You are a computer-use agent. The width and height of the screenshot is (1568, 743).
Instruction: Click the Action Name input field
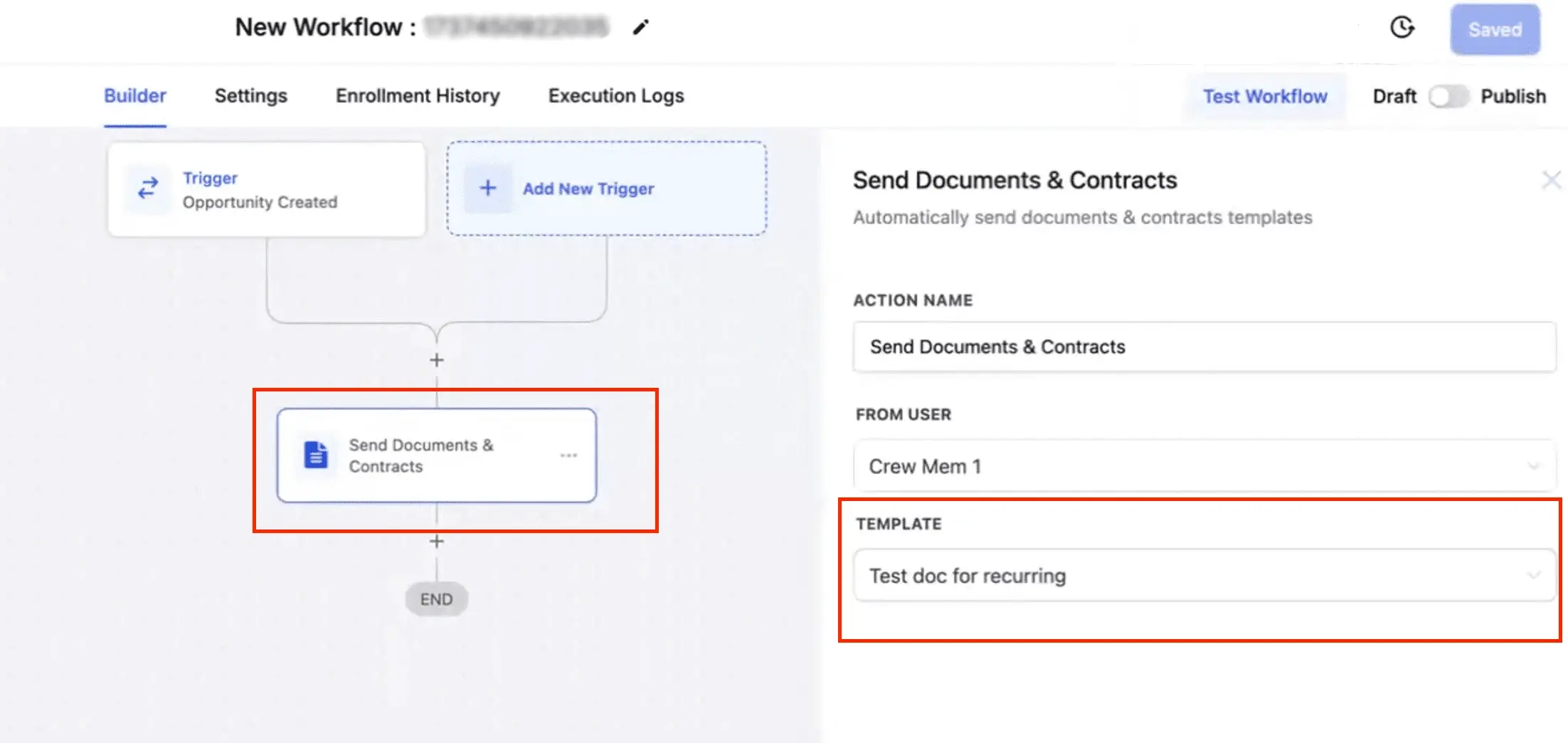point(1204,347)
